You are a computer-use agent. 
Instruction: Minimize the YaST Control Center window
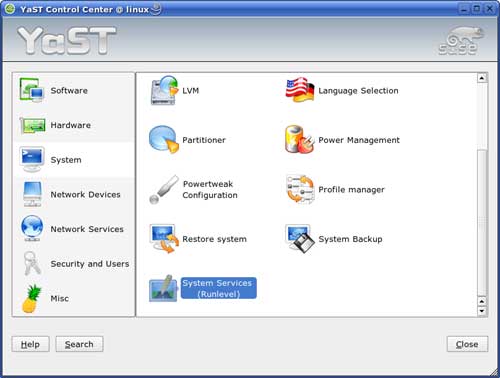pyautogui.click(x=464, y=9)
